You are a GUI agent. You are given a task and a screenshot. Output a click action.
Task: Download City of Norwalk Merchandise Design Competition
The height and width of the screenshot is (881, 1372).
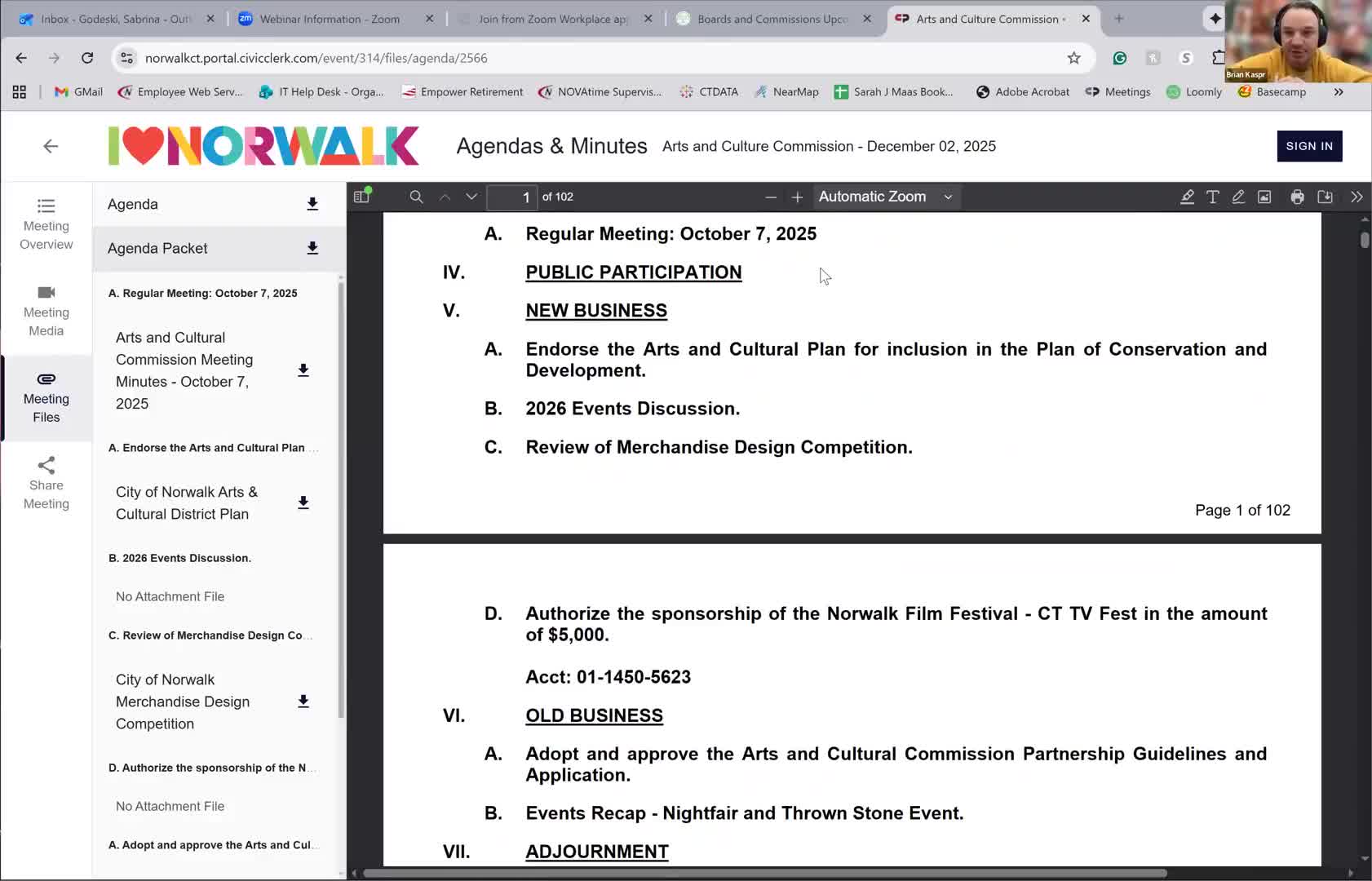(x=303, y=702)
